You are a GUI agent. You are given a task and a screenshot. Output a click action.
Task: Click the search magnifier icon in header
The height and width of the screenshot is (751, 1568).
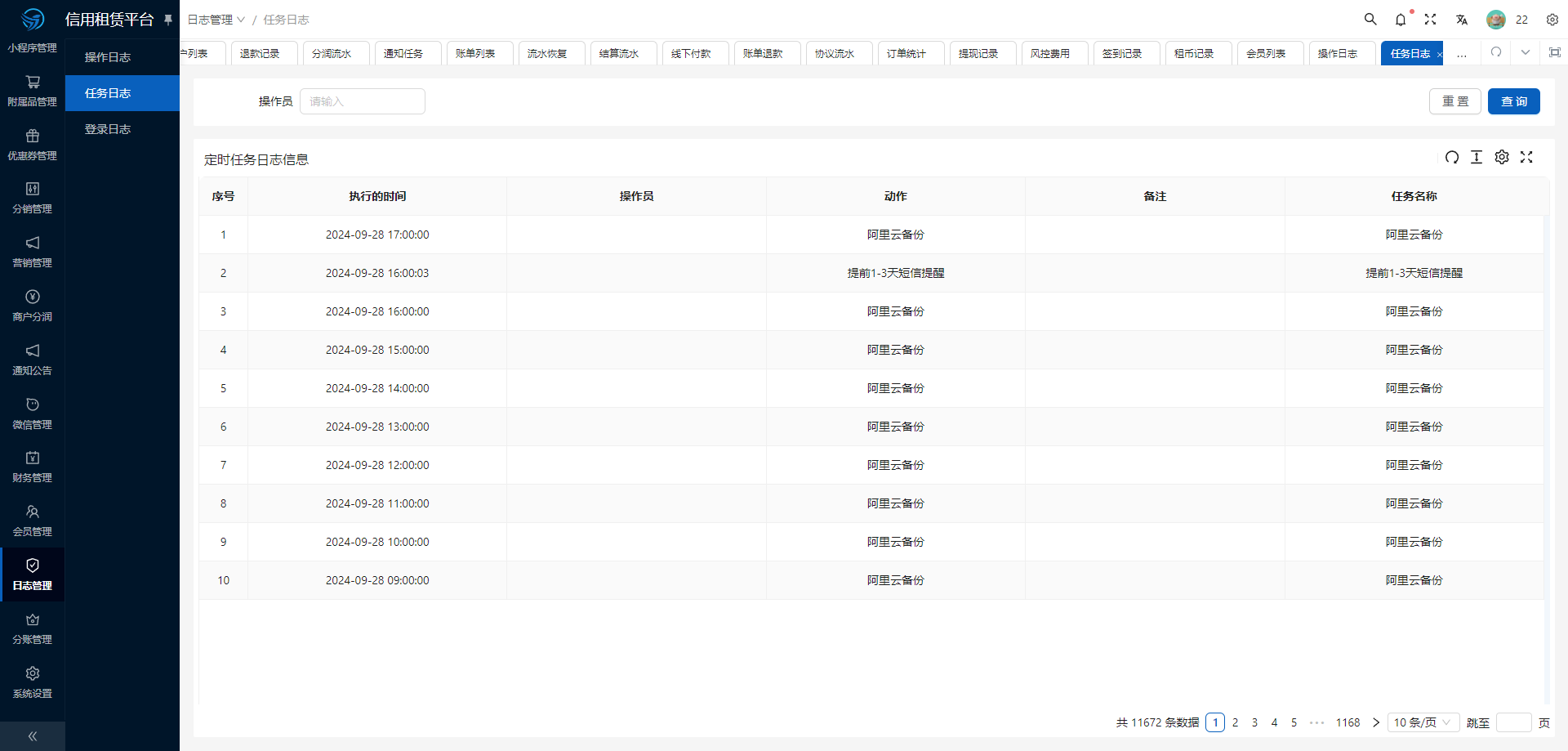tap(1370, 20)
